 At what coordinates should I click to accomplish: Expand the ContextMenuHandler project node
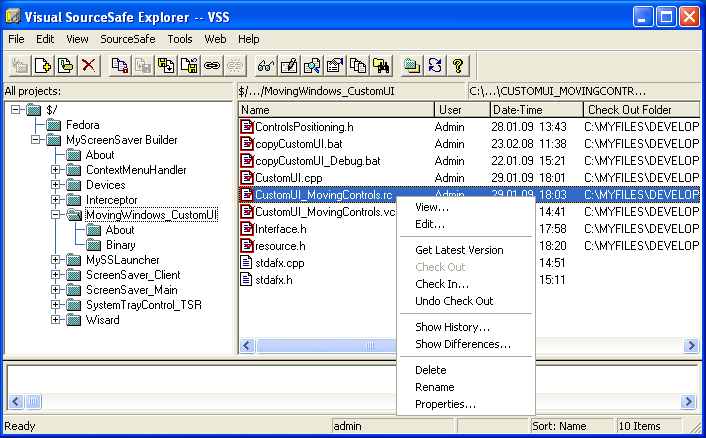(x=55, y=170)
